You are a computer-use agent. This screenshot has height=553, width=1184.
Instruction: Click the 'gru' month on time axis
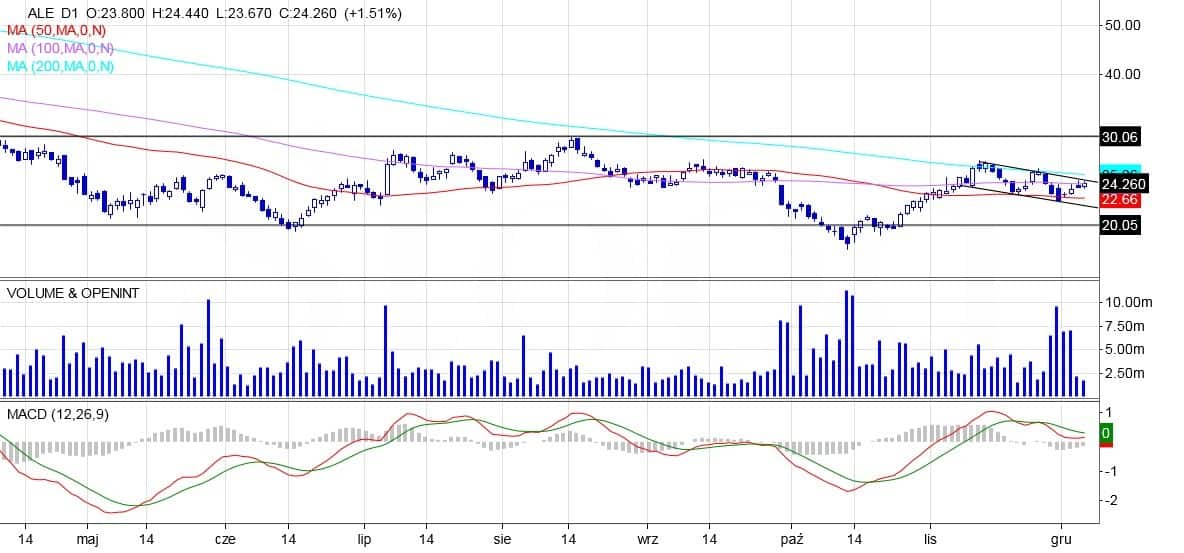point(1062,539)
